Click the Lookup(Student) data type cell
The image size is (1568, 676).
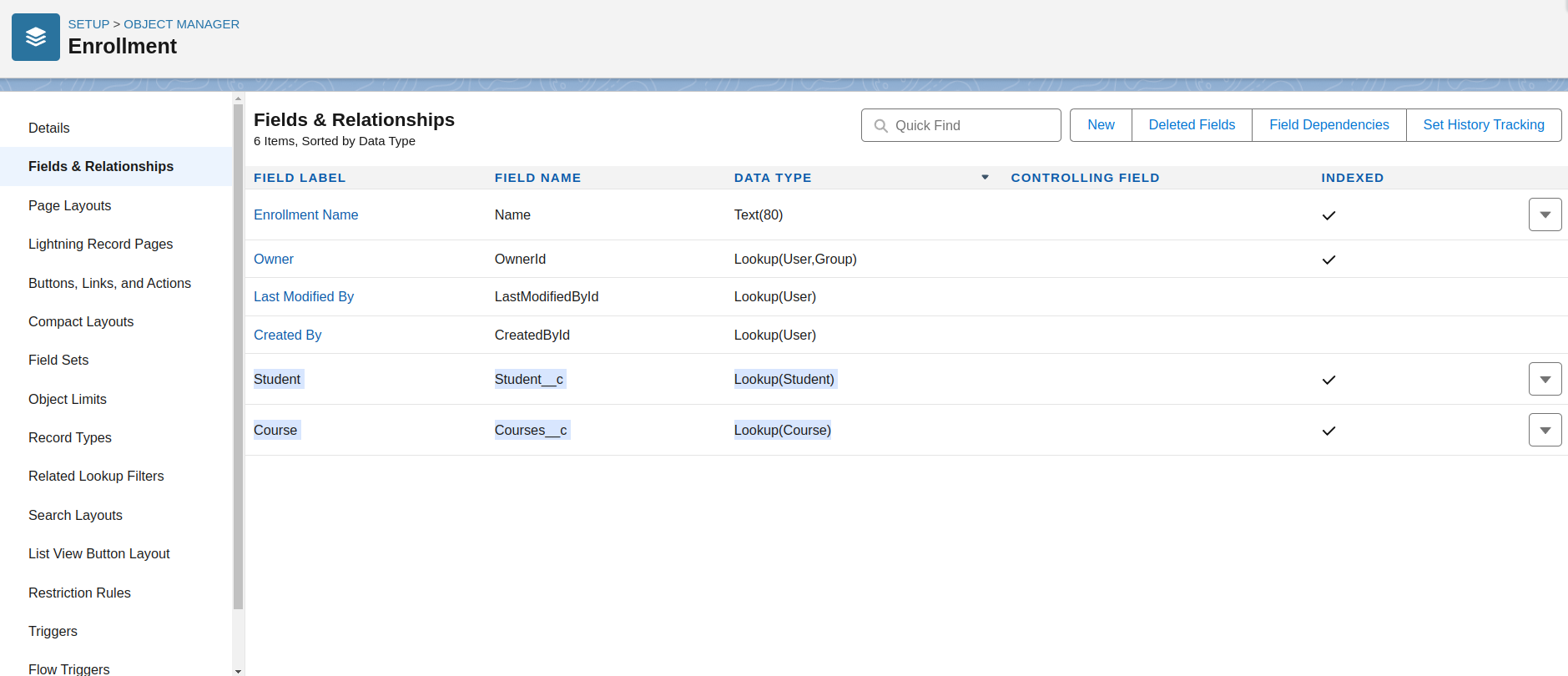[x=784, y=379]
